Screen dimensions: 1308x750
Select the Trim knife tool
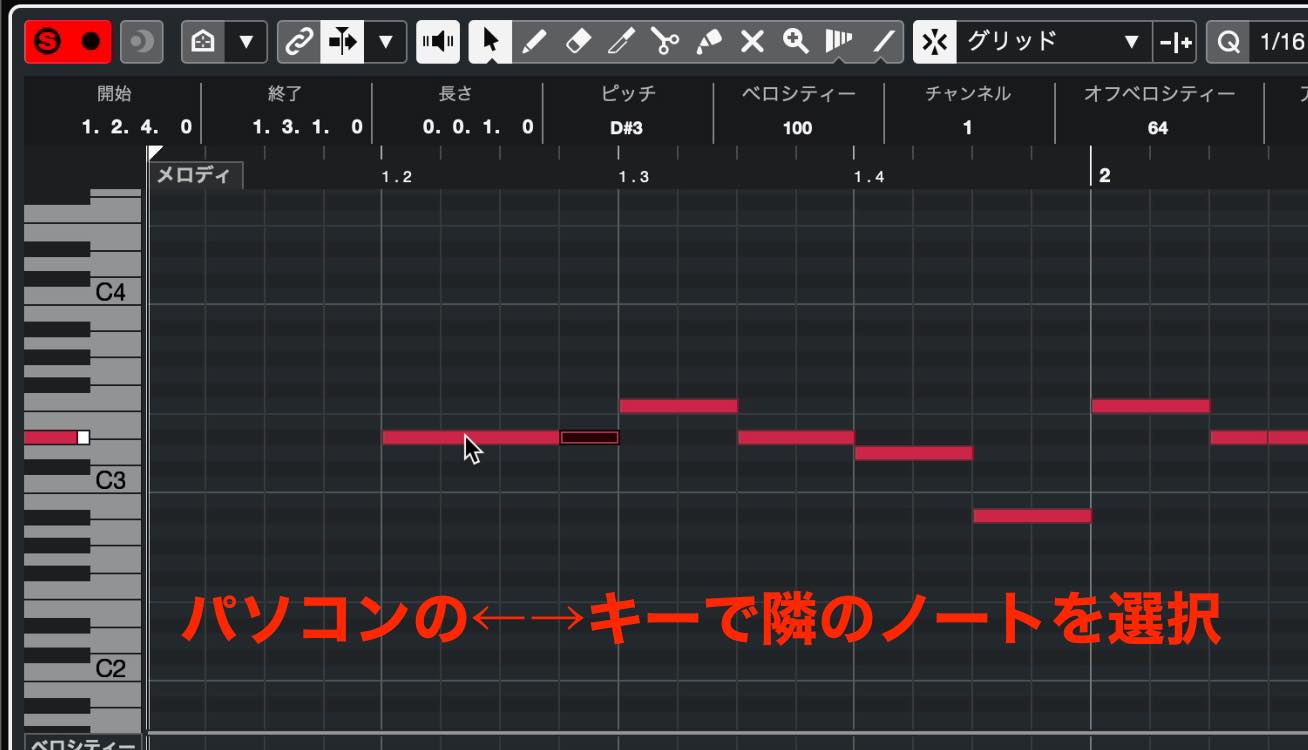point(622,42)
